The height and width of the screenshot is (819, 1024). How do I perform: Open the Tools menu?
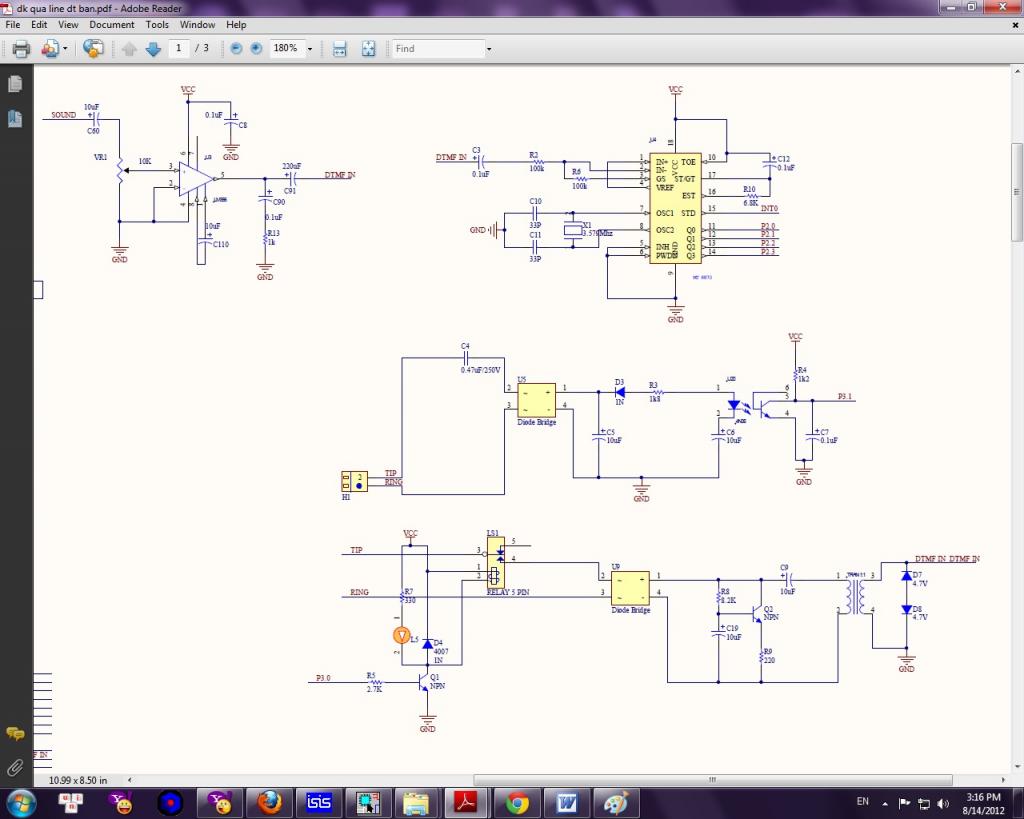tap(157, 24)
